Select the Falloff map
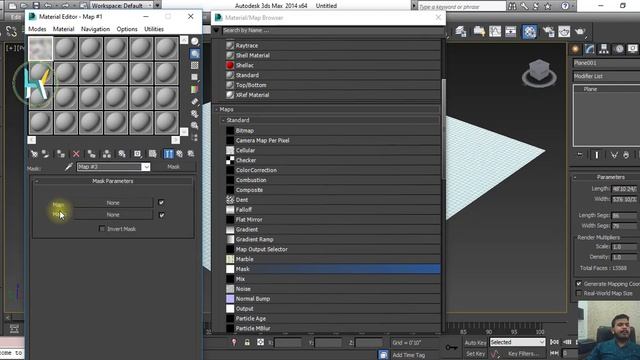Viewport: 640px width, 360px height. coord(333,210)
